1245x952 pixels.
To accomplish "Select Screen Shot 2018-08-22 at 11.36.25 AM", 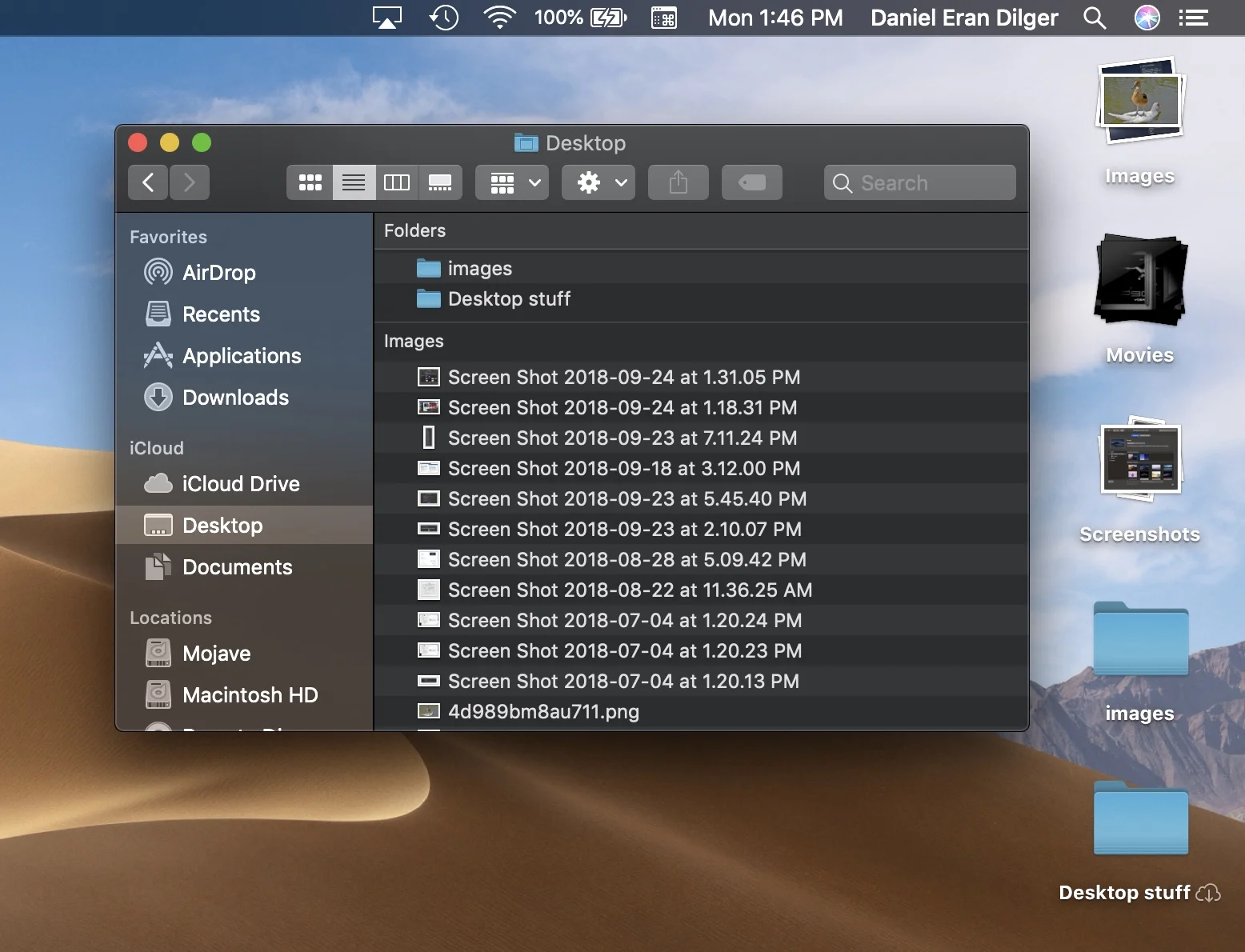I will [x=702, y=590].
